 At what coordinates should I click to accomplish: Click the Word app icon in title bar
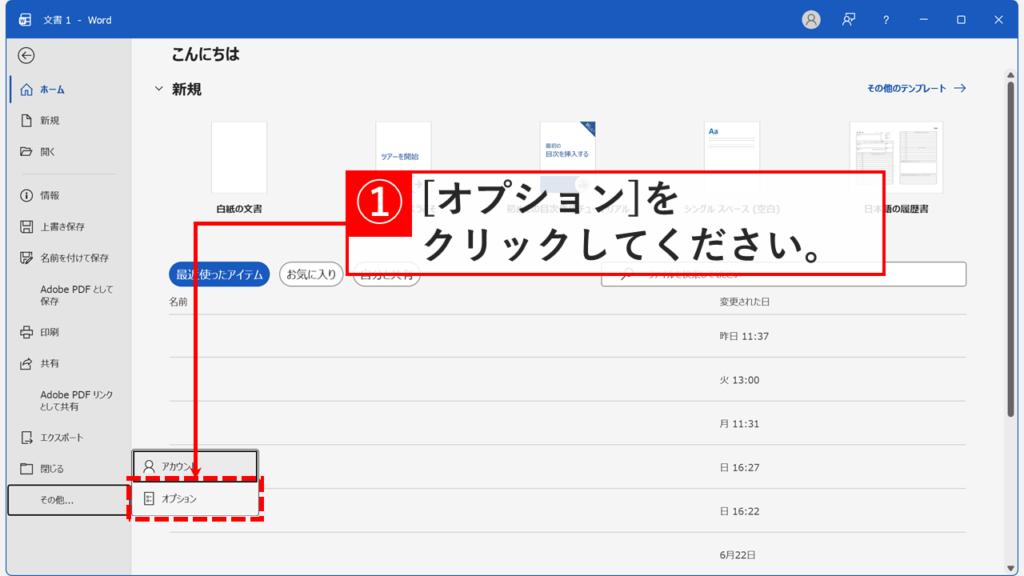click(x=25, y=20)
